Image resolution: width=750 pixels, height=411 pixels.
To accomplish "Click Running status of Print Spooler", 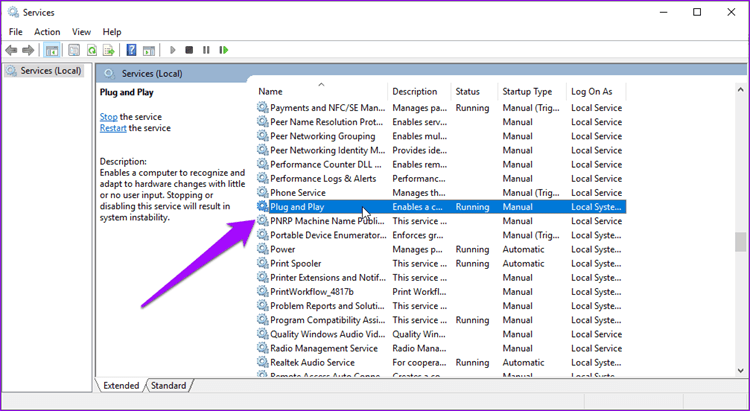I will tap(472, 264).
